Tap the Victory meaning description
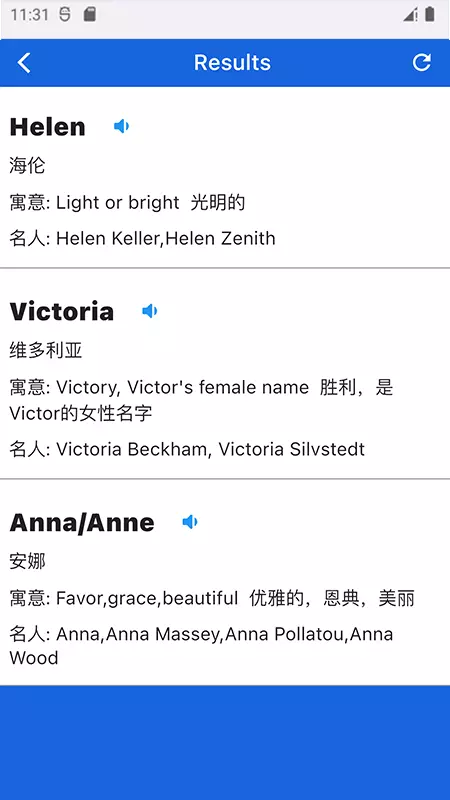450x800 pixels. click(202, 399)
